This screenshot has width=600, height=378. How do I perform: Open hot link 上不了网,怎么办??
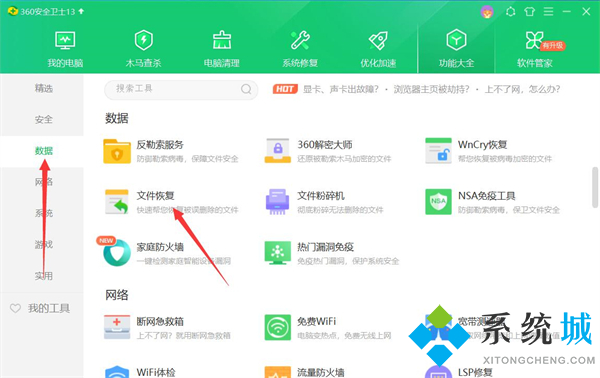click(522, 90)
